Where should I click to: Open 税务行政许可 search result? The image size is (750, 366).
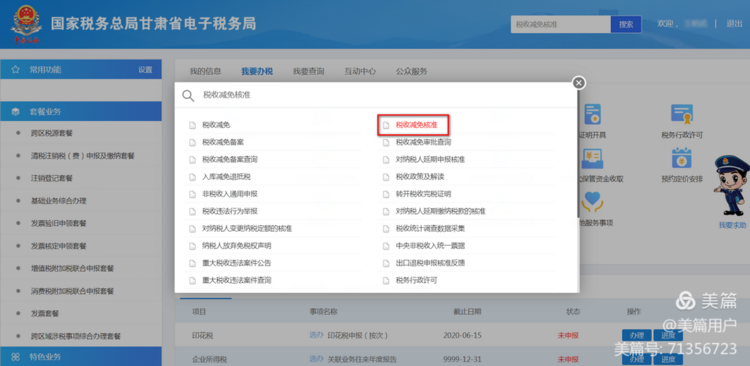416,280
